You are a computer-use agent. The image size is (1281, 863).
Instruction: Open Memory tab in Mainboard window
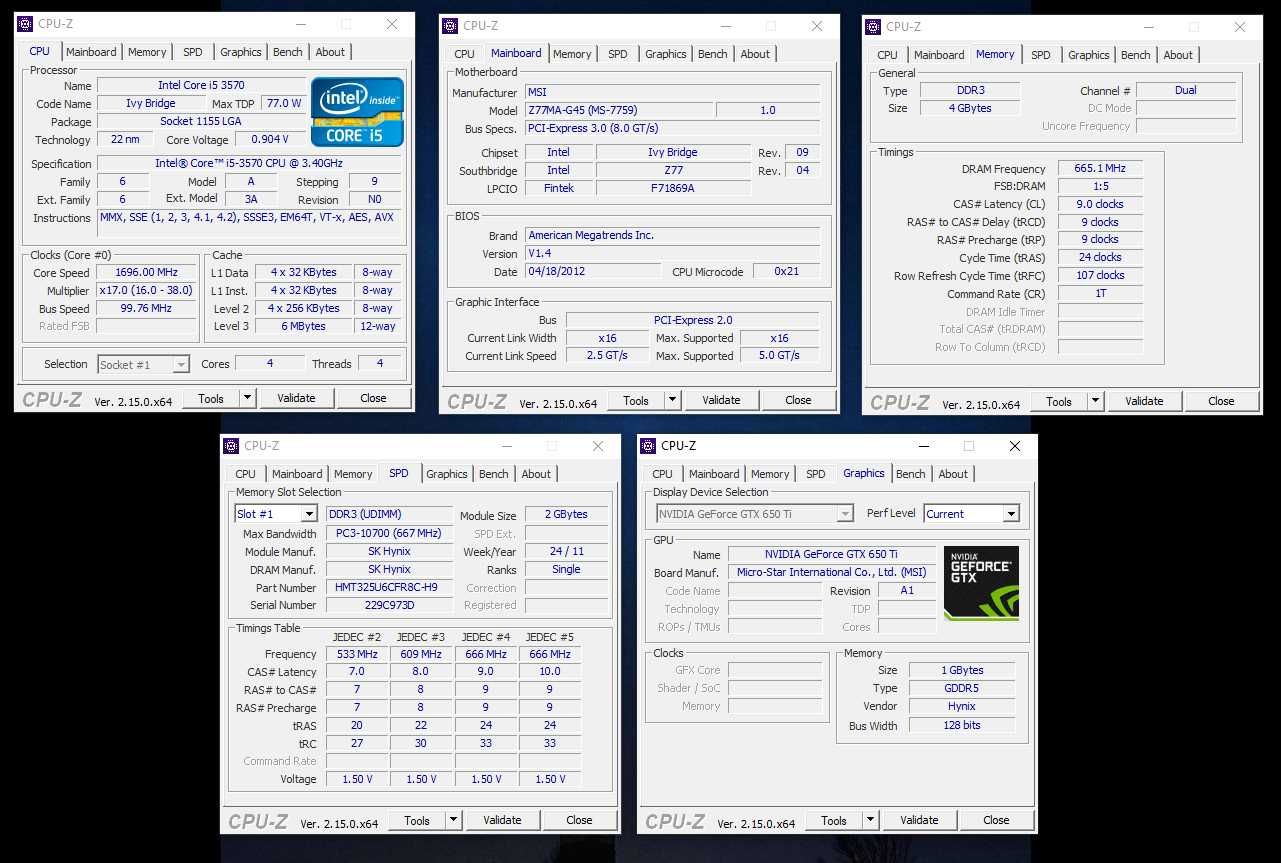[x=572, y=54]
